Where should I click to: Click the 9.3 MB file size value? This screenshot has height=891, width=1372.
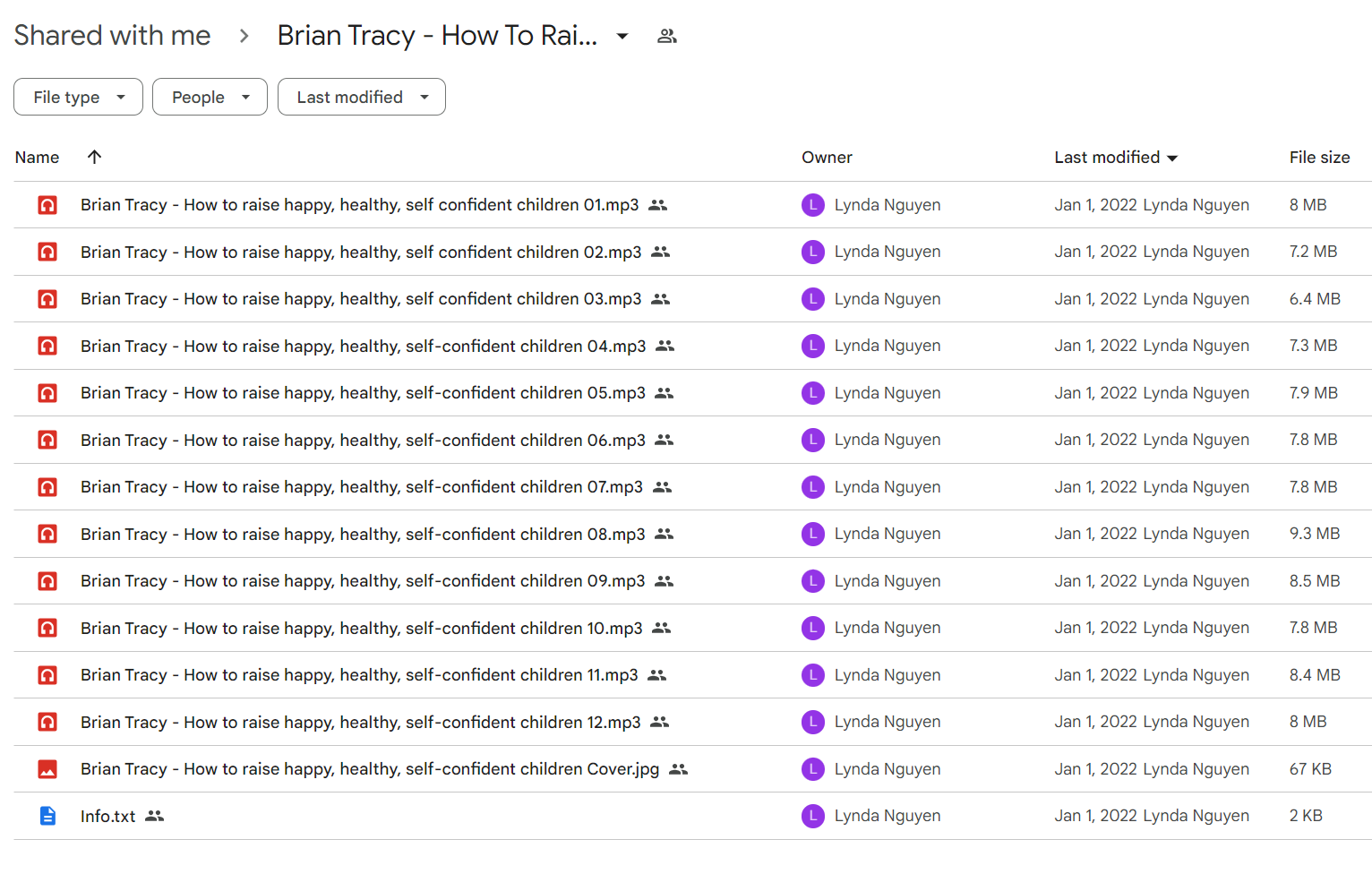[x=1315, y=534]
